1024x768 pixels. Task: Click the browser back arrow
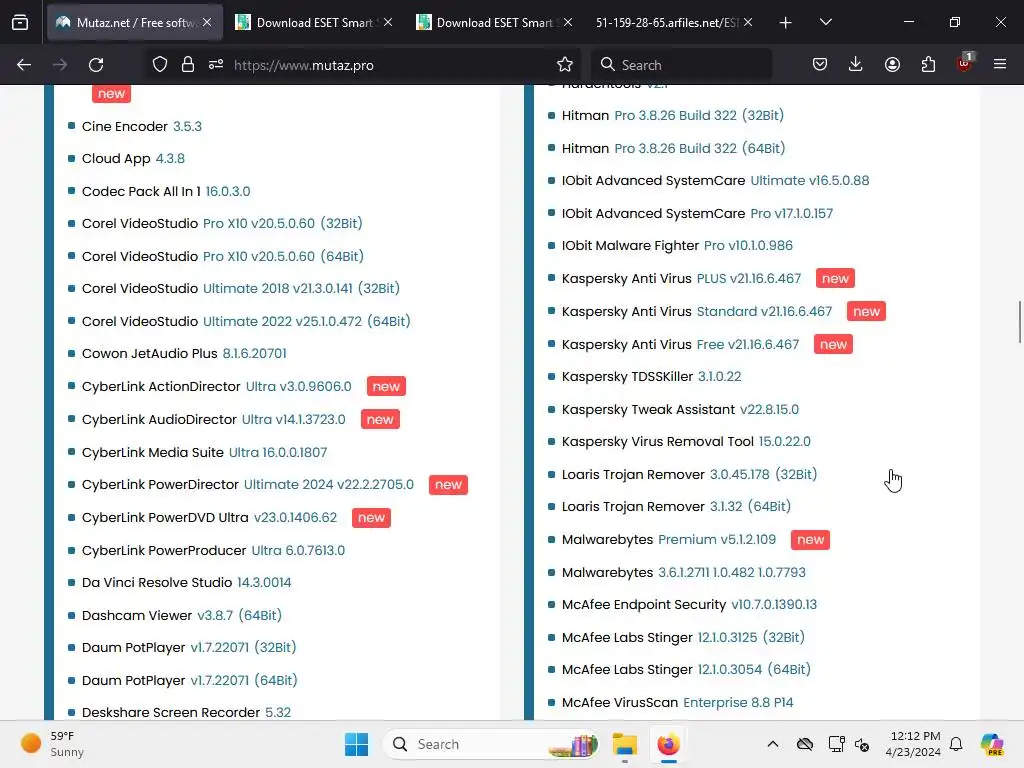click(24, 65)
